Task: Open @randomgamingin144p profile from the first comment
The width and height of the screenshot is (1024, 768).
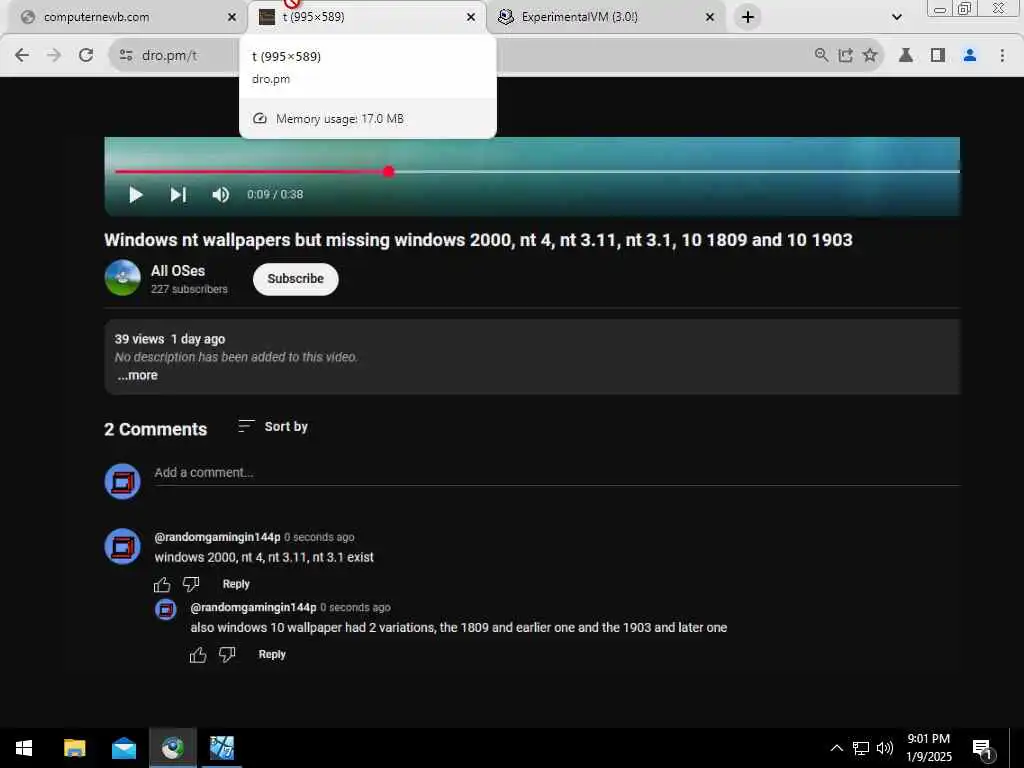Action: tap(217, 537)
